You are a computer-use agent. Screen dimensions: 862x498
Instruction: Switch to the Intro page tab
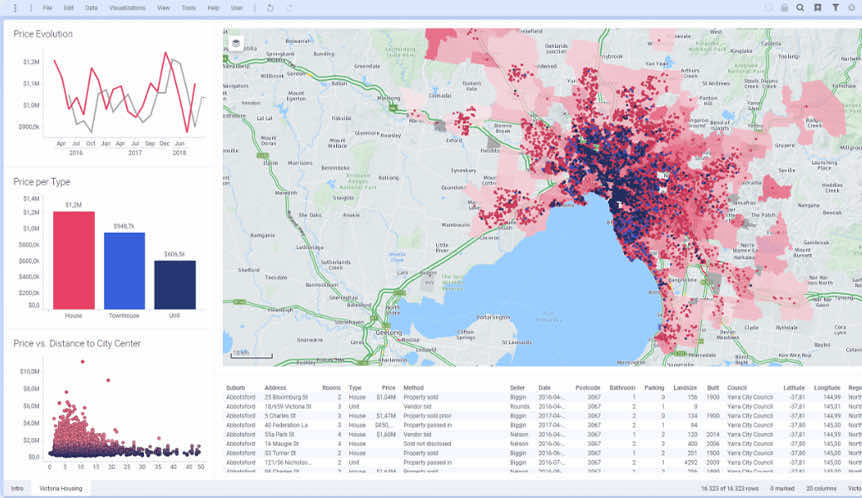18,488
